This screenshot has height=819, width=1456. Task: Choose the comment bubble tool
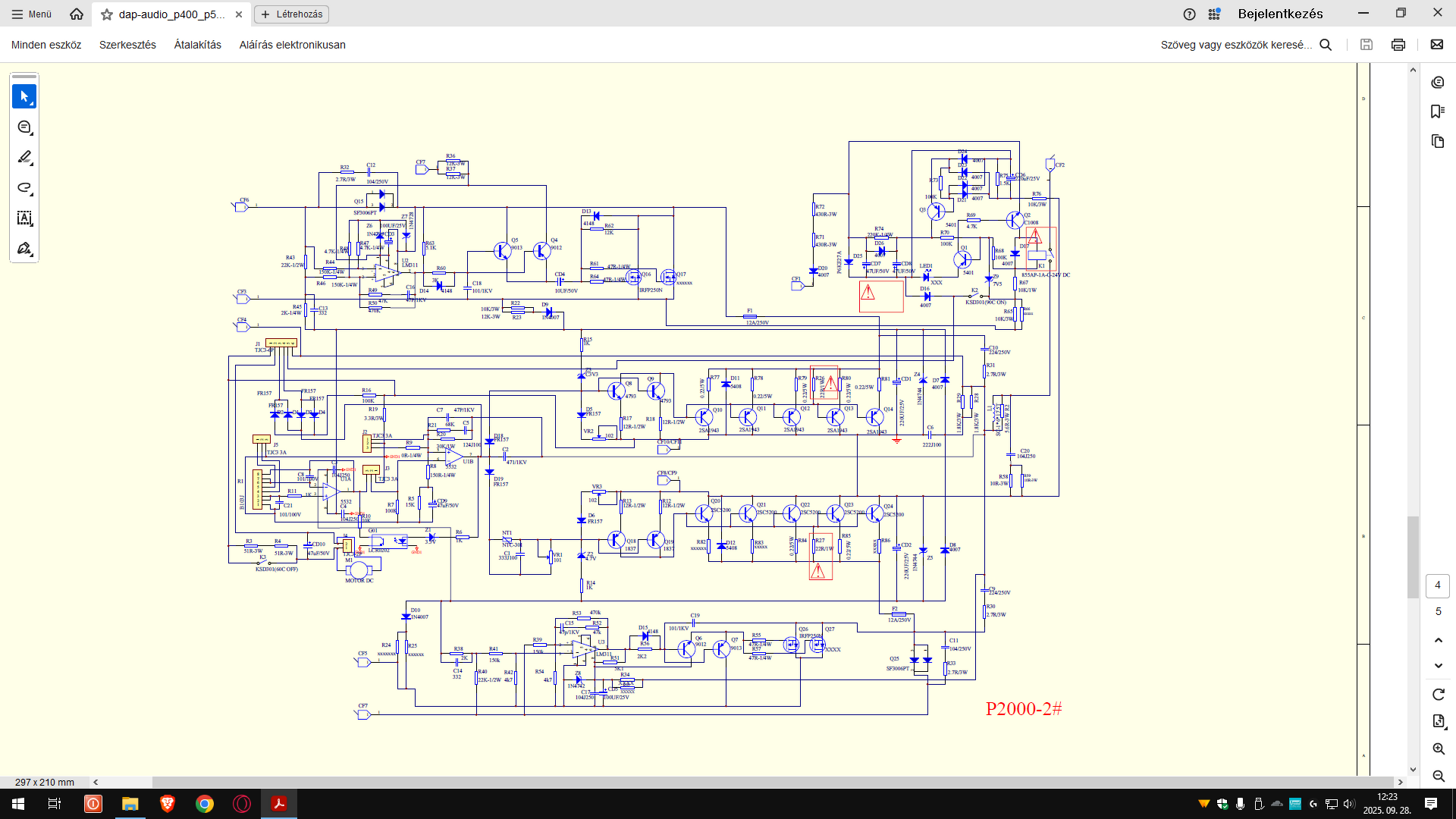click(x=24, y=127)
